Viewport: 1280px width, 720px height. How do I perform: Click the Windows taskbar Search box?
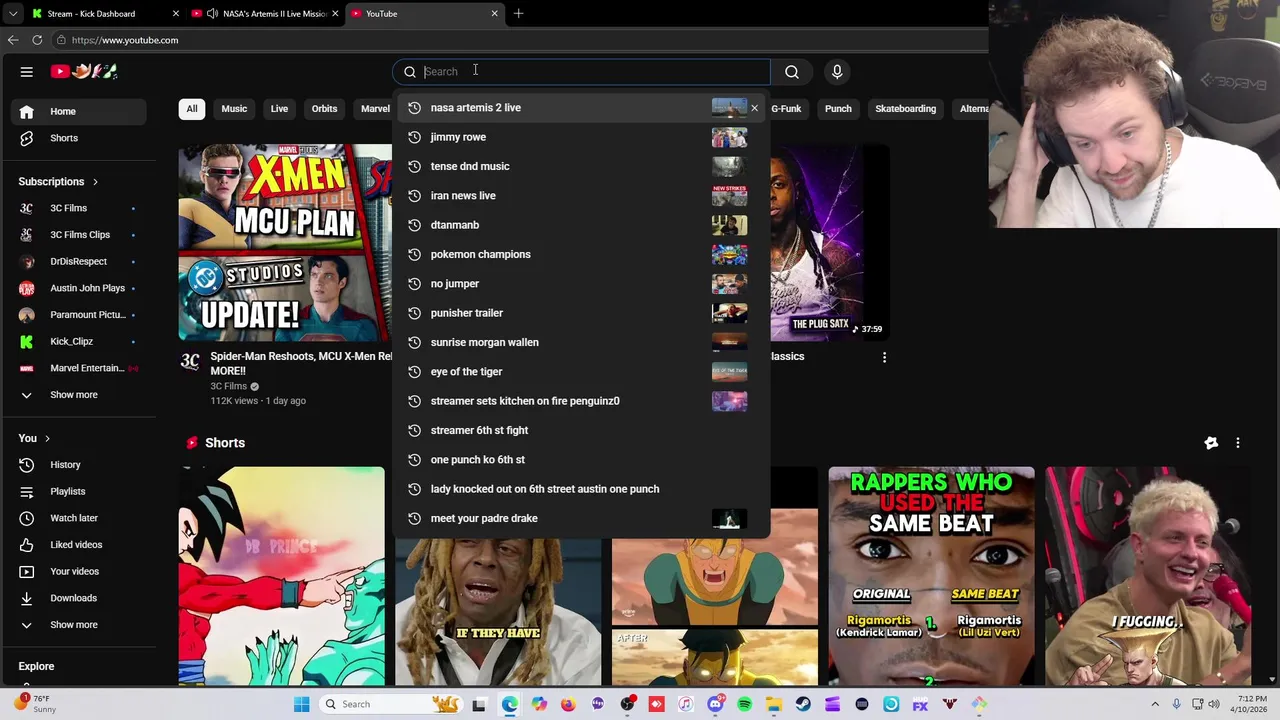(392, 704)
